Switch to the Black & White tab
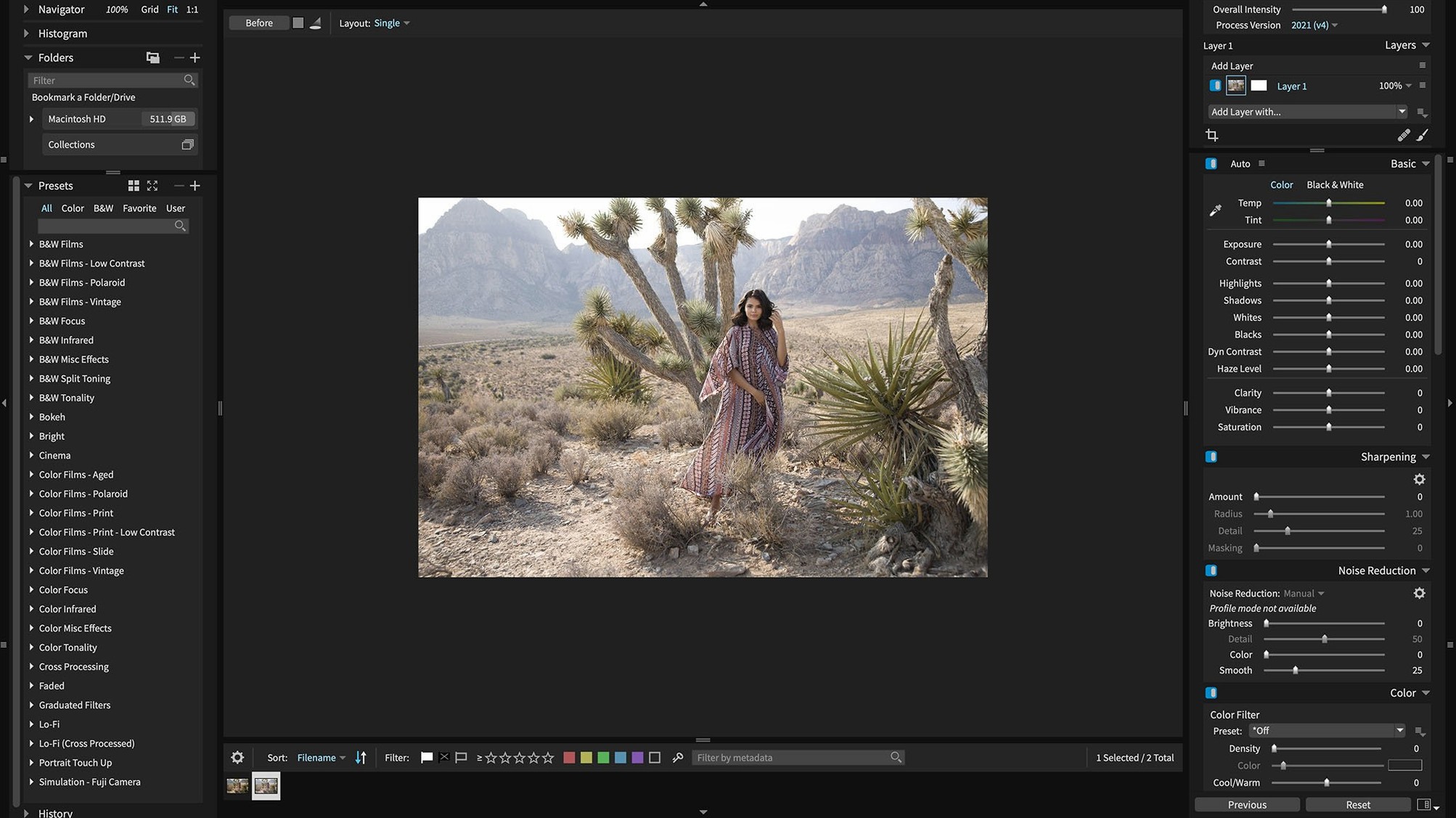Viewport: 1456px width, 818px height. pyautogui.click(x=1335, y=184)
